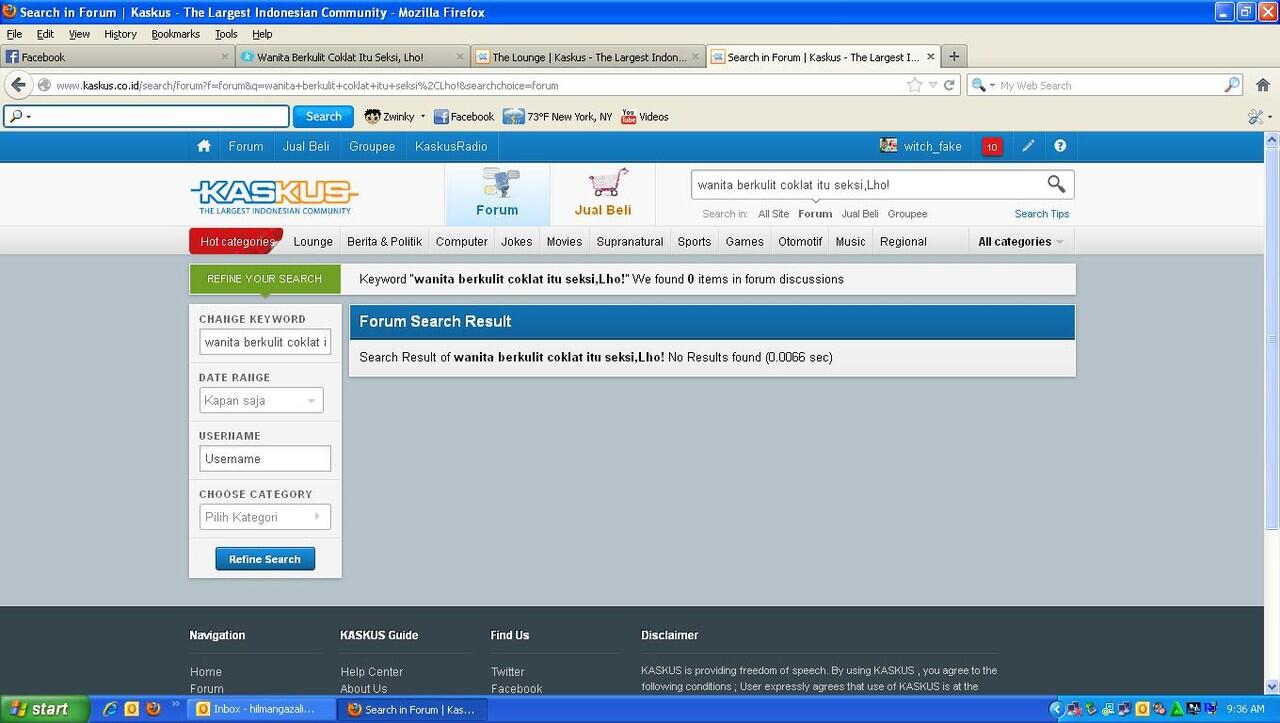Open the YouTube Videos toolbar item
The width and height of the screenshot is (1280, 723).
[x=645, y=117]
